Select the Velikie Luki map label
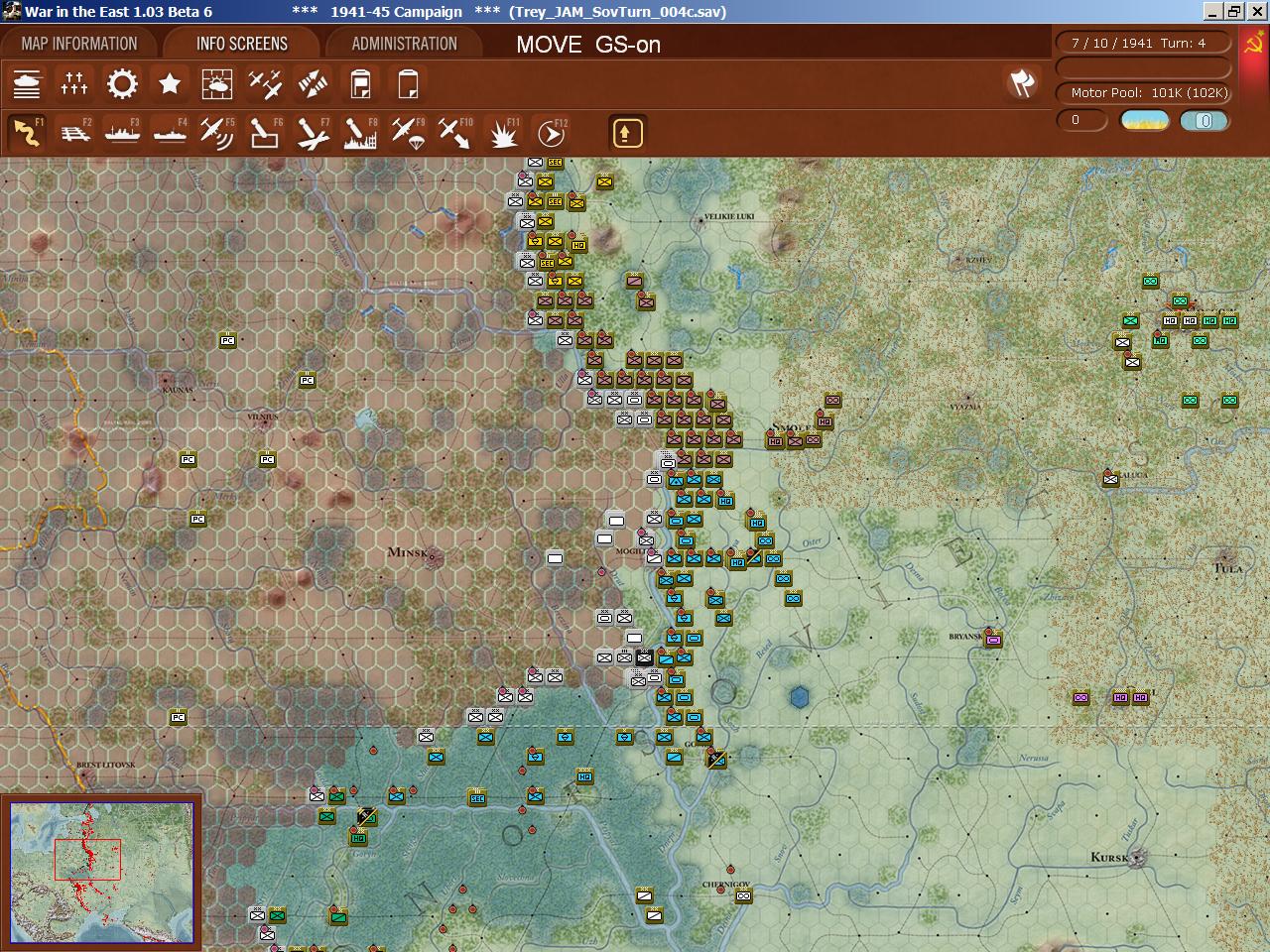 point(729,216)
